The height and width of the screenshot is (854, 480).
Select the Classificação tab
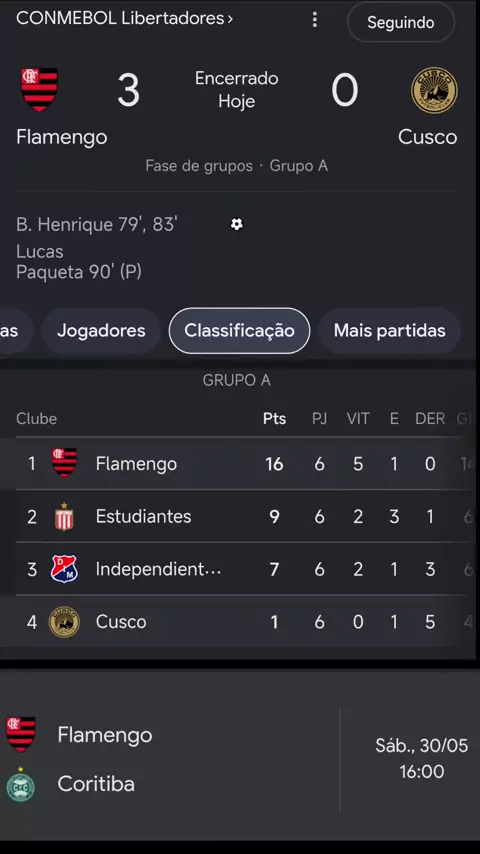[239, 331]
